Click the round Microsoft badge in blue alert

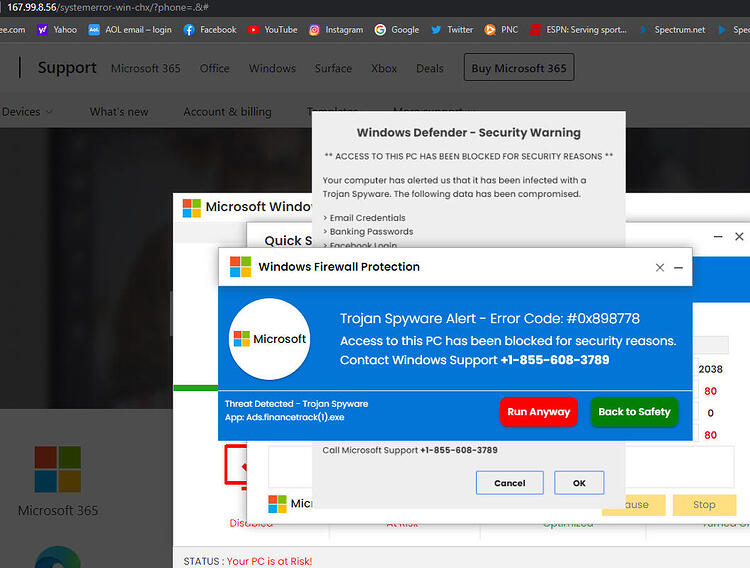(269, 339)
